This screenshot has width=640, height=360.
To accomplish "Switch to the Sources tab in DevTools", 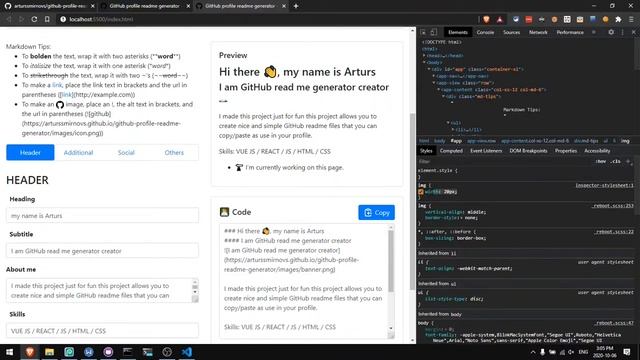I will pyautogui.click(x=511, y=32).
